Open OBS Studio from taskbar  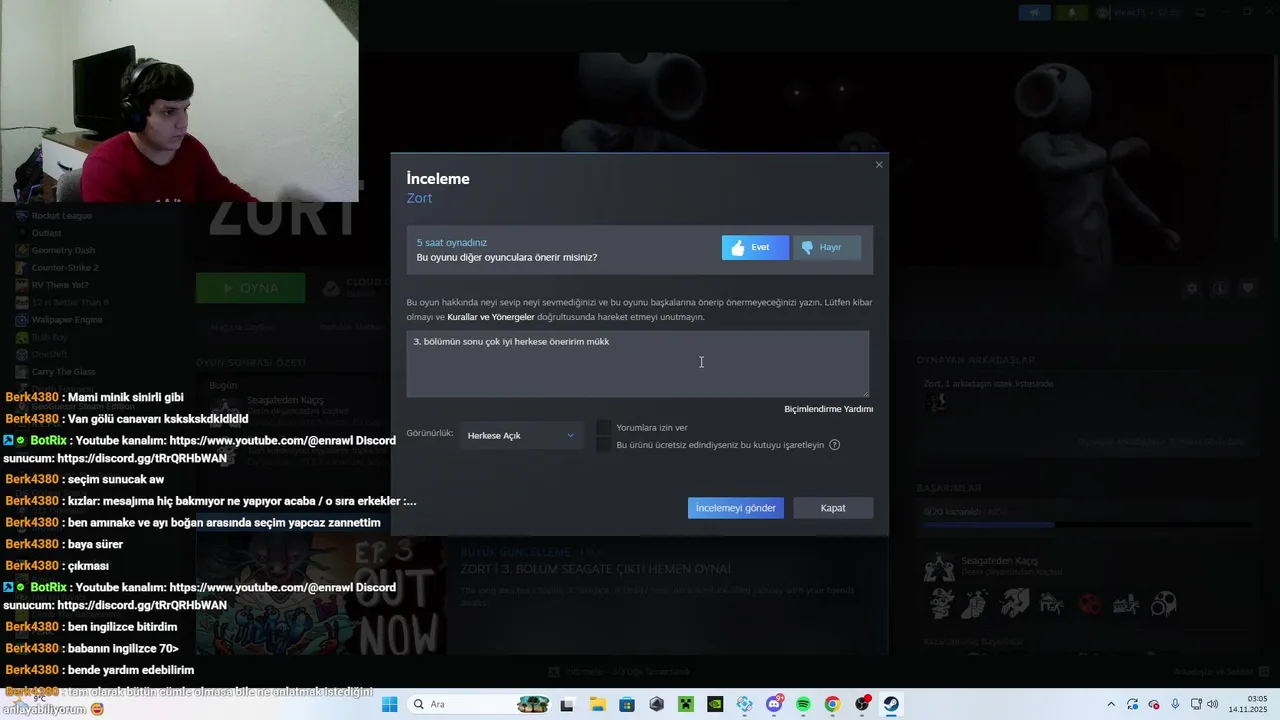pos(862,704)
